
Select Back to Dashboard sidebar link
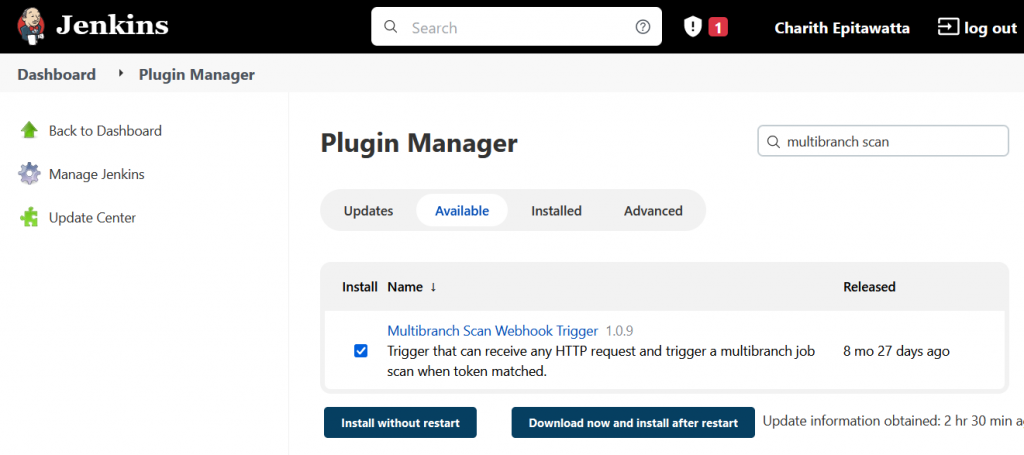(105, 131)
